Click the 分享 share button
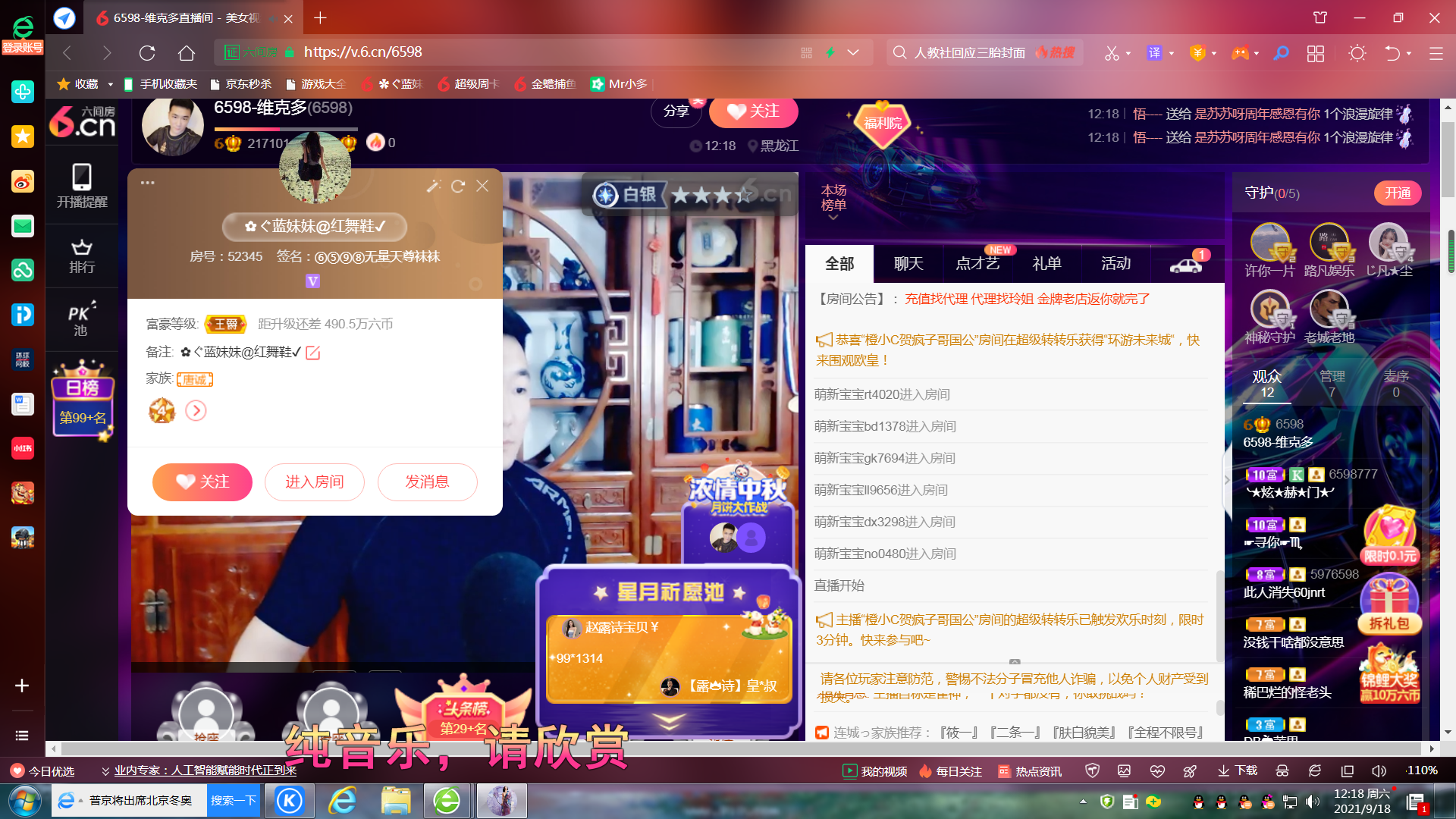Screen dimensions: 1456x819 pyautogui.click(x=676, y=111)
